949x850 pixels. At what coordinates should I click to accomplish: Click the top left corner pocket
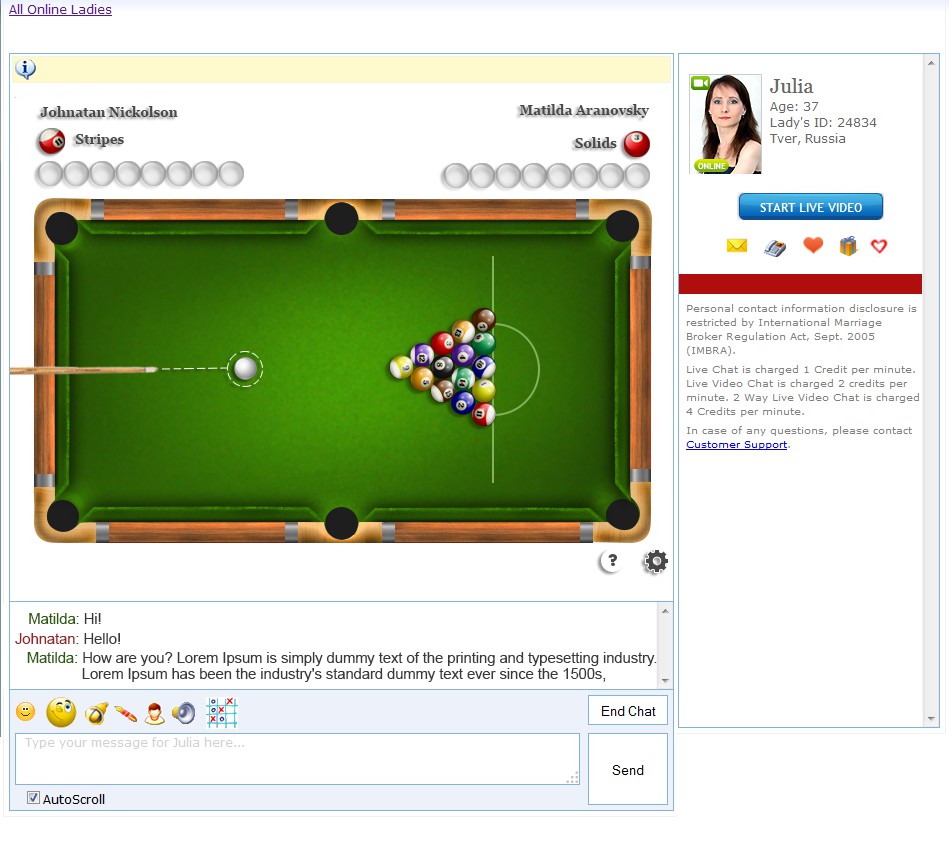[62, 228]
